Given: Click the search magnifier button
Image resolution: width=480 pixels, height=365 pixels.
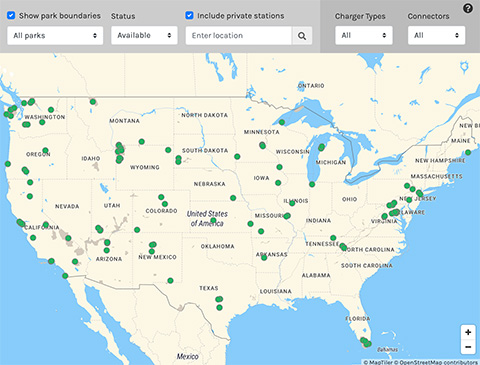Looking at the screenshot, I should point(302,36).
